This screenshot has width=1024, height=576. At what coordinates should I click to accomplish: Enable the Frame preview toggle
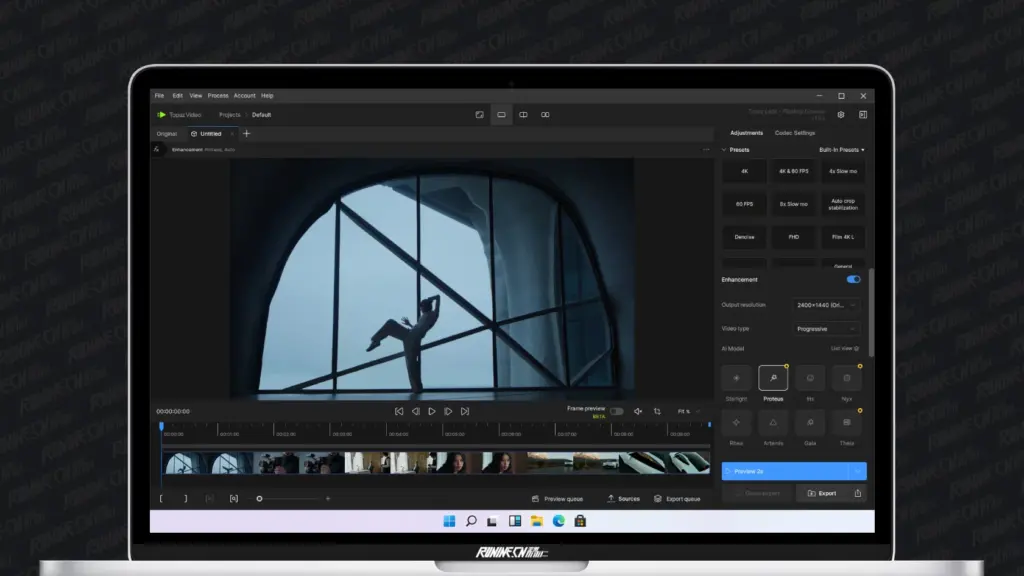pos(616,411)
